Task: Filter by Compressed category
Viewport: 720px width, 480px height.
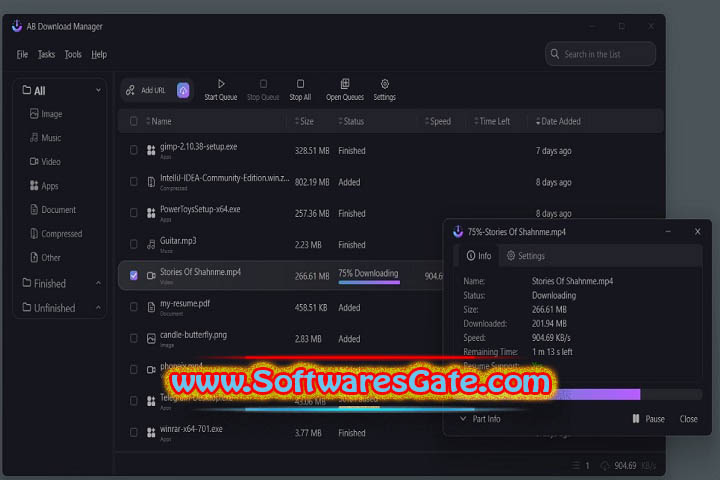Action: pos(56,233)
